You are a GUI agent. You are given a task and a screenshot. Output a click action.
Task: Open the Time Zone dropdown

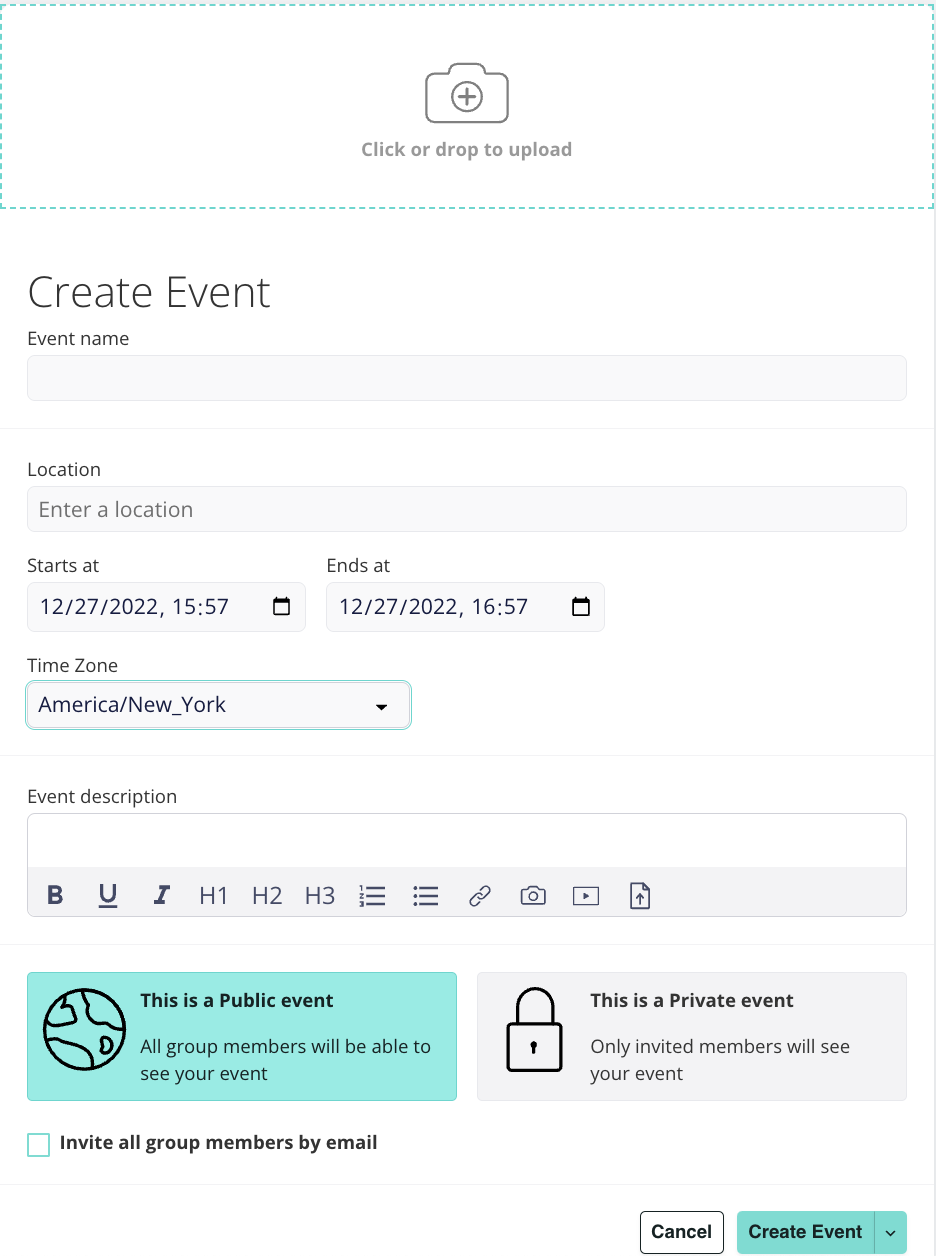(x=218, y=705)
